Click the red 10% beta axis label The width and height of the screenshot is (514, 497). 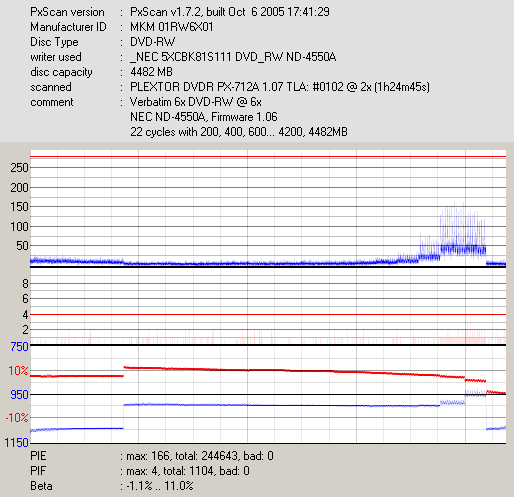[x=18, y=371]
